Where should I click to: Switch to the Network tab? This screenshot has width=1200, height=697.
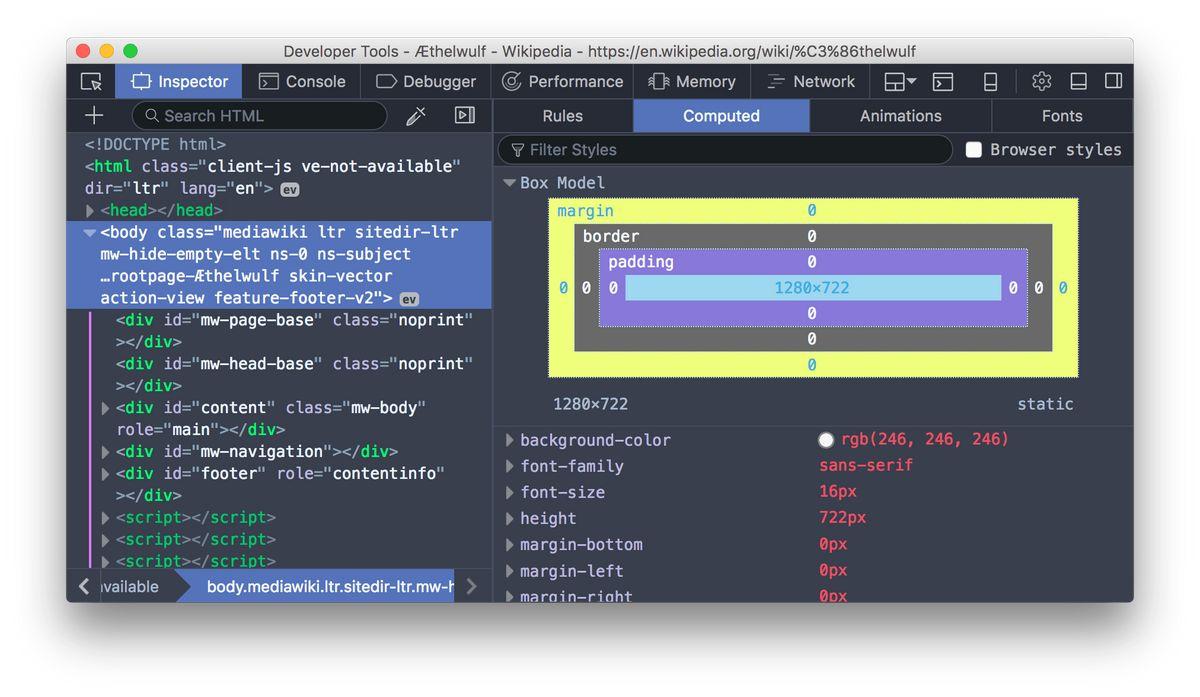[x=811, y=82]
